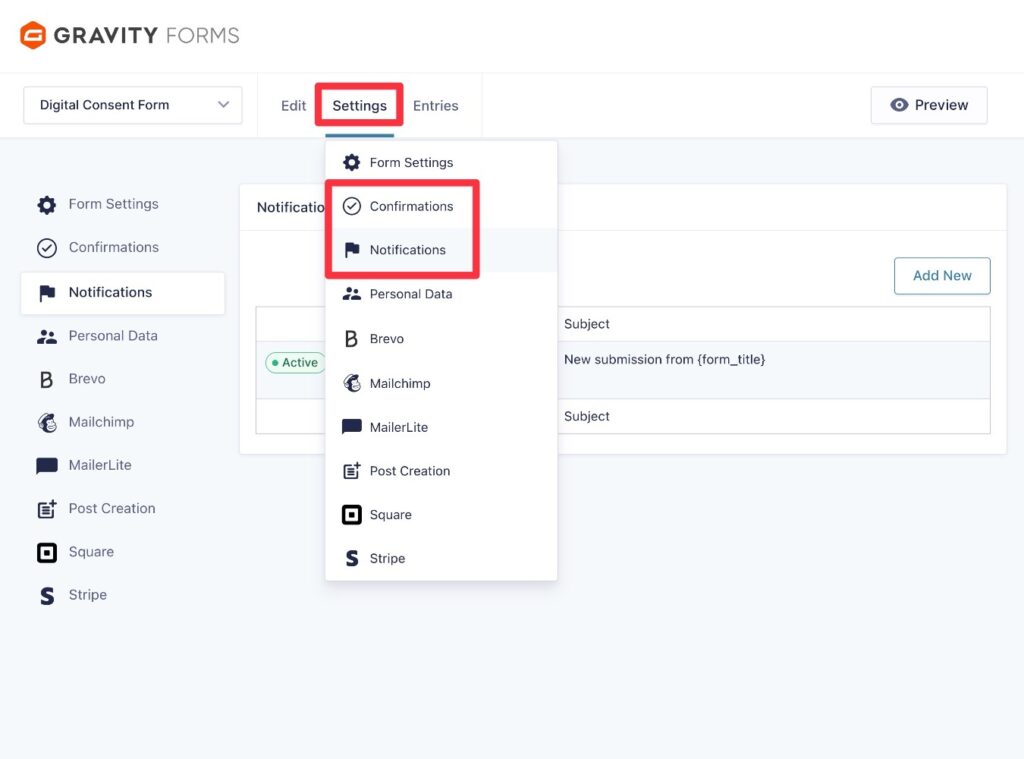This screenshot has width=1024, height=759.
Task: Click the Confirmations checkmark icon in sidebar
Action: pyautogui.click(x=46, y=247)
